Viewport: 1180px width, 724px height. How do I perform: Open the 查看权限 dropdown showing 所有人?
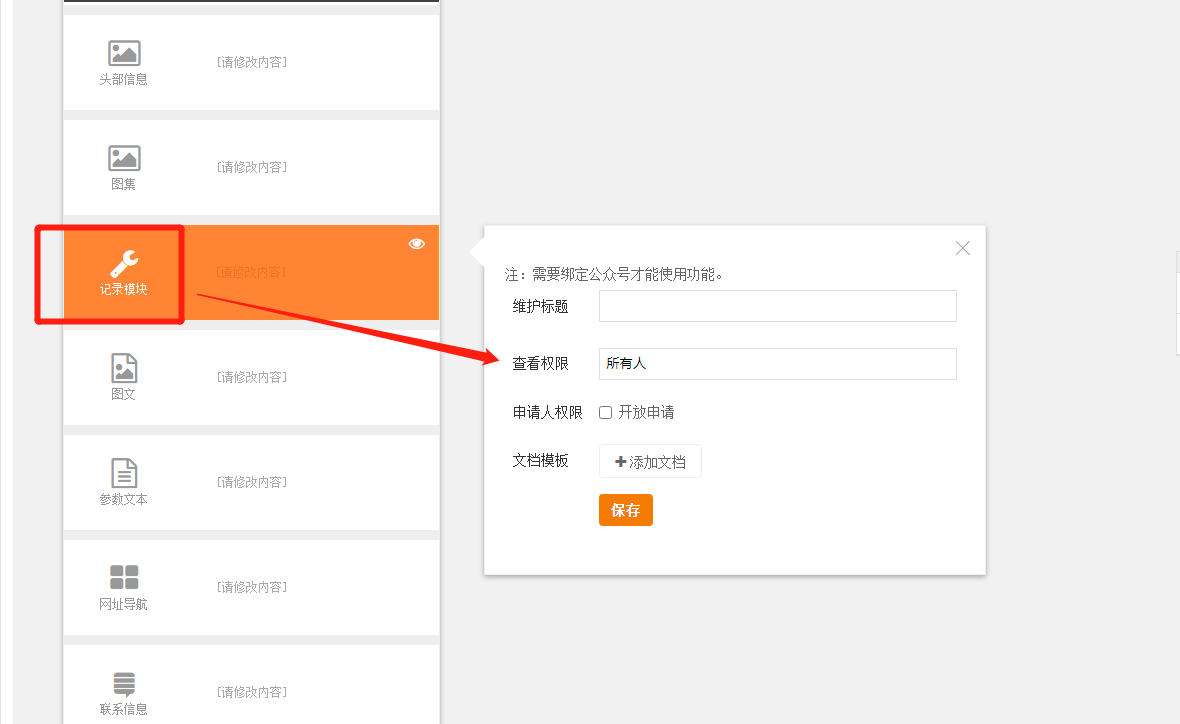click(777, 364)
